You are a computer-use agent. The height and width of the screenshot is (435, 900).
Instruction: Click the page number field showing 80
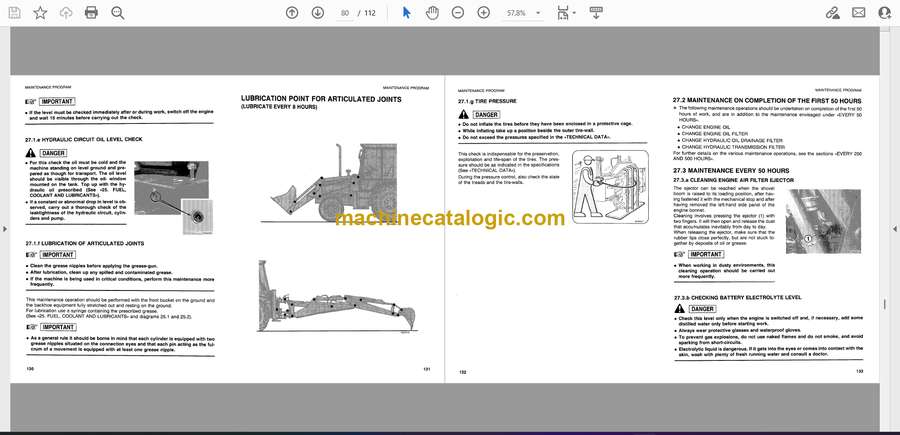point(344,13)
